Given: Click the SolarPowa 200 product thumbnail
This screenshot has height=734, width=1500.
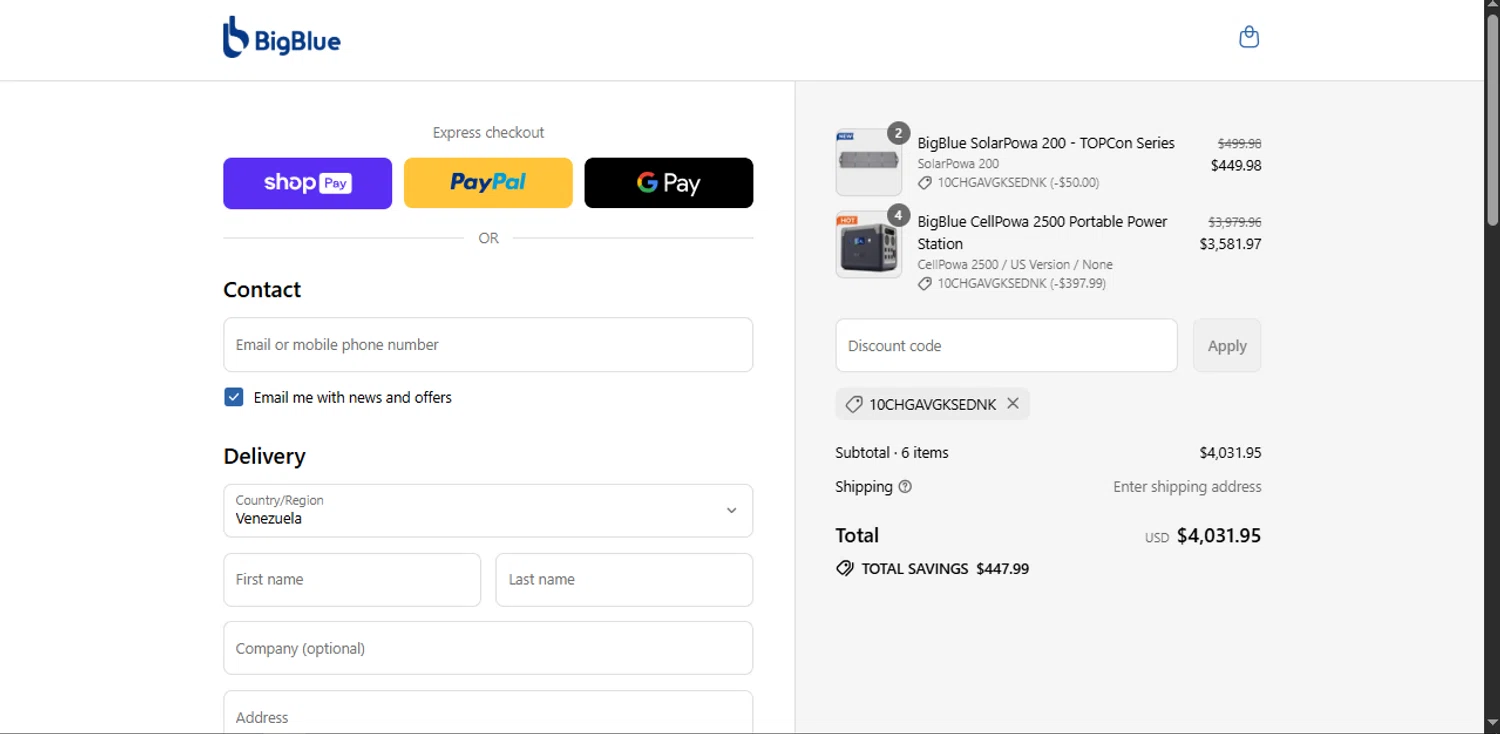Looking at the screenshot, I should [x=869, y=162].
